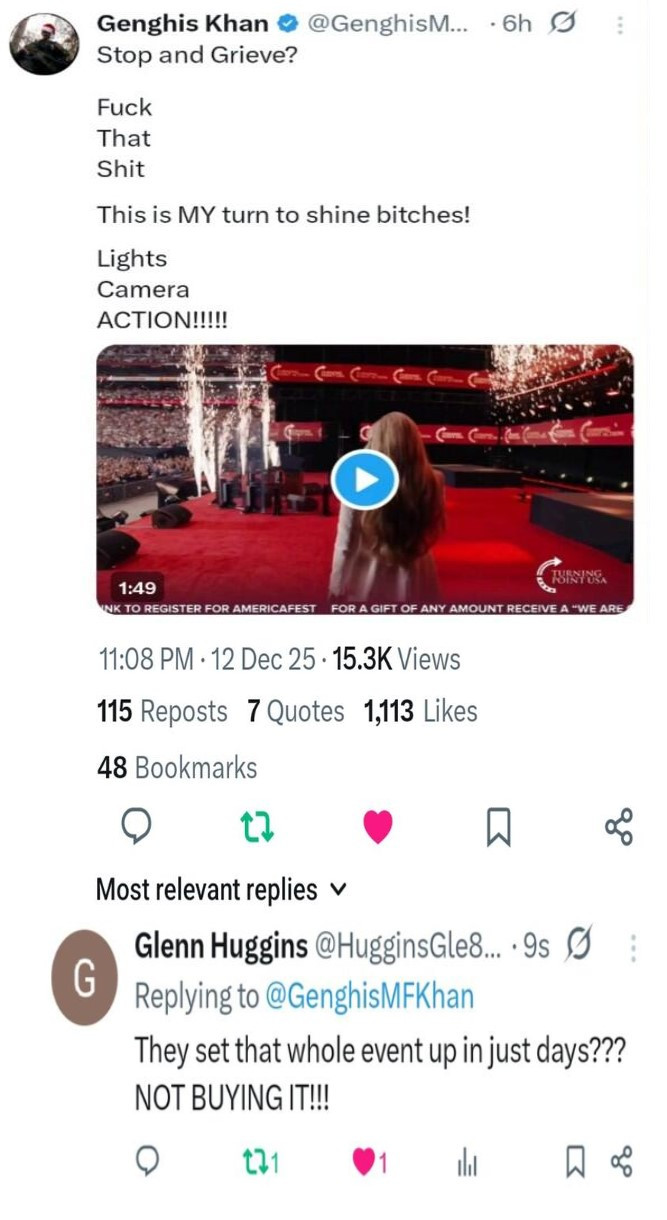Viewport: 667px width, 1220px height.
Task: Open the @GenghisMFKhan mention link
Action: tap(367, 996)
